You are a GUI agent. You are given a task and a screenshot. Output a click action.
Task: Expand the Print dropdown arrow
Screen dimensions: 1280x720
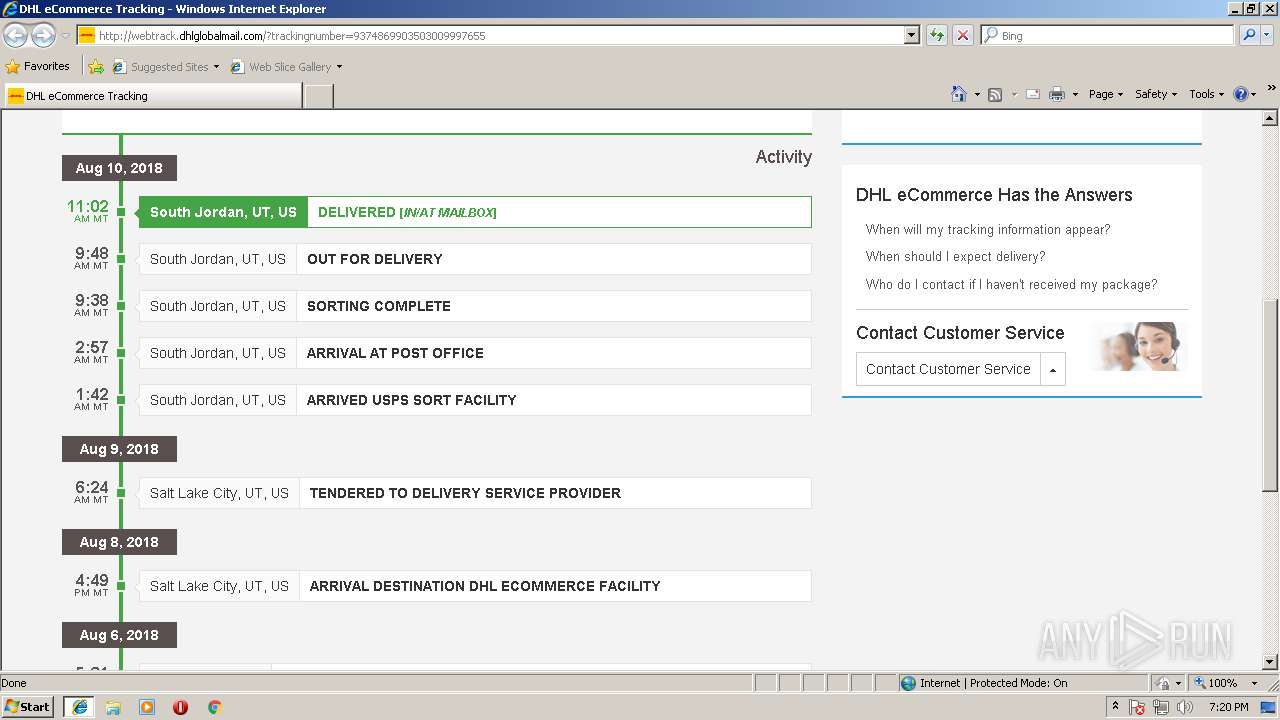1075,95
